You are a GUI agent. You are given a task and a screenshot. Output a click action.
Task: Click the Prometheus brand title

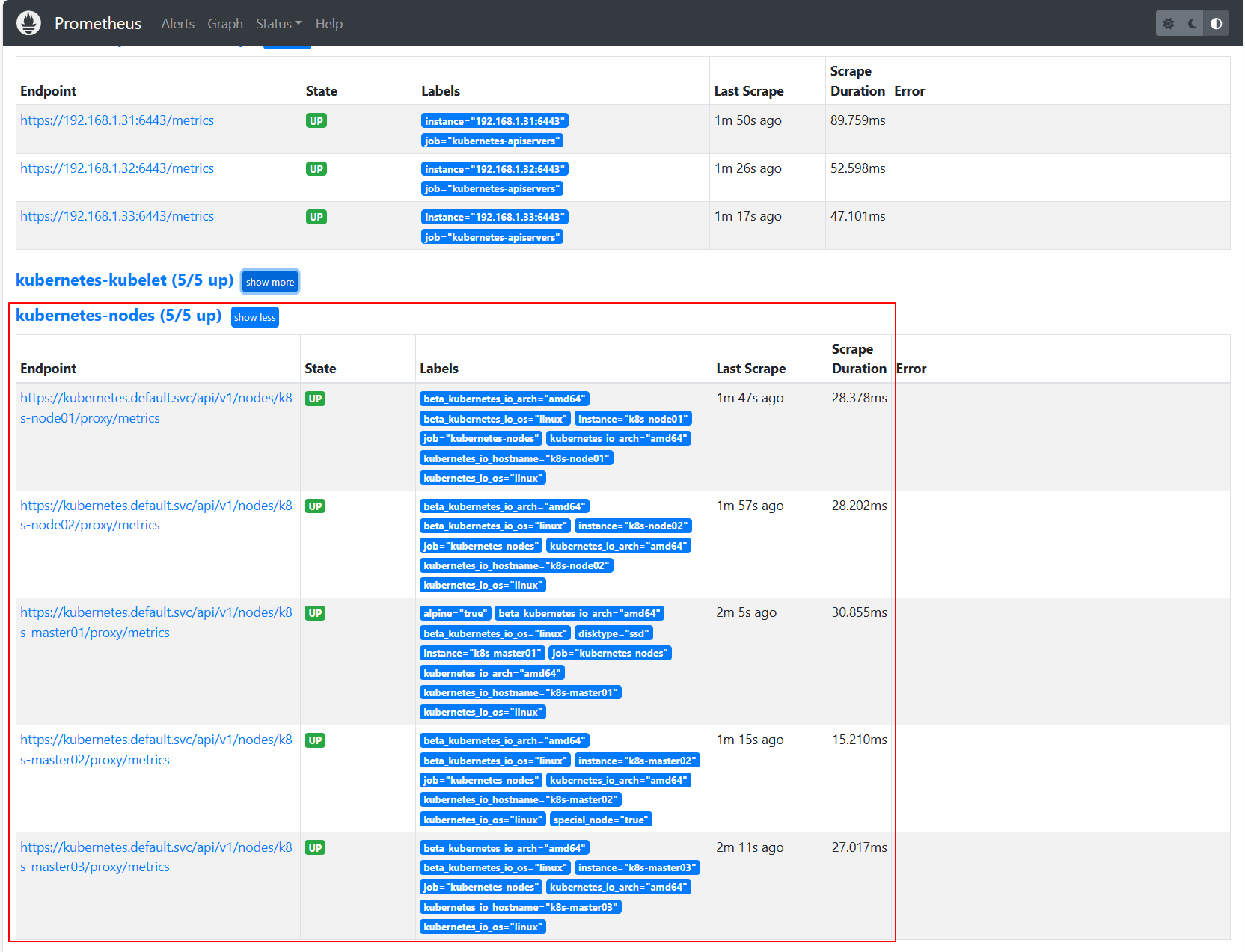pos(98,24)
